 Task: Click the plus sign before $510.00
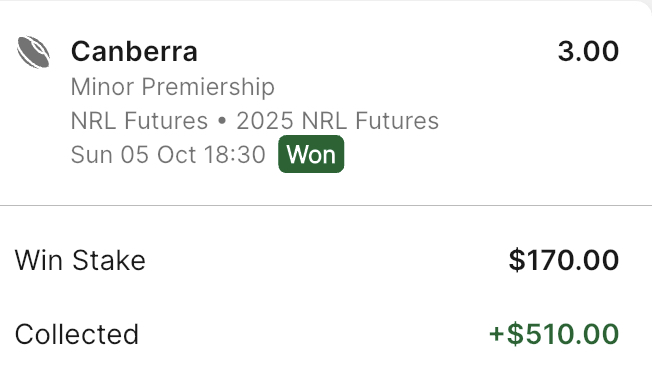pos(497,334)
